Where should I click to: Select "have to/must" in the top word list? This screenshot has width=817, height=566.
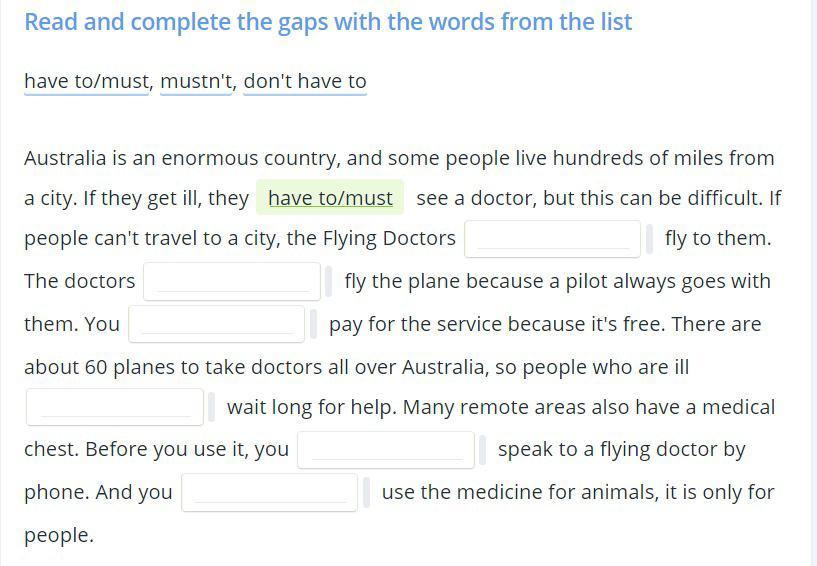(x=86, y=82)
